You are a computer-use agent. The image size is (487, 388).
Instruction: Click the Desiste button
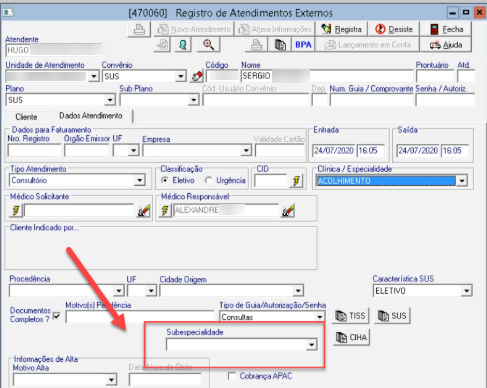(x=394, y=29)
